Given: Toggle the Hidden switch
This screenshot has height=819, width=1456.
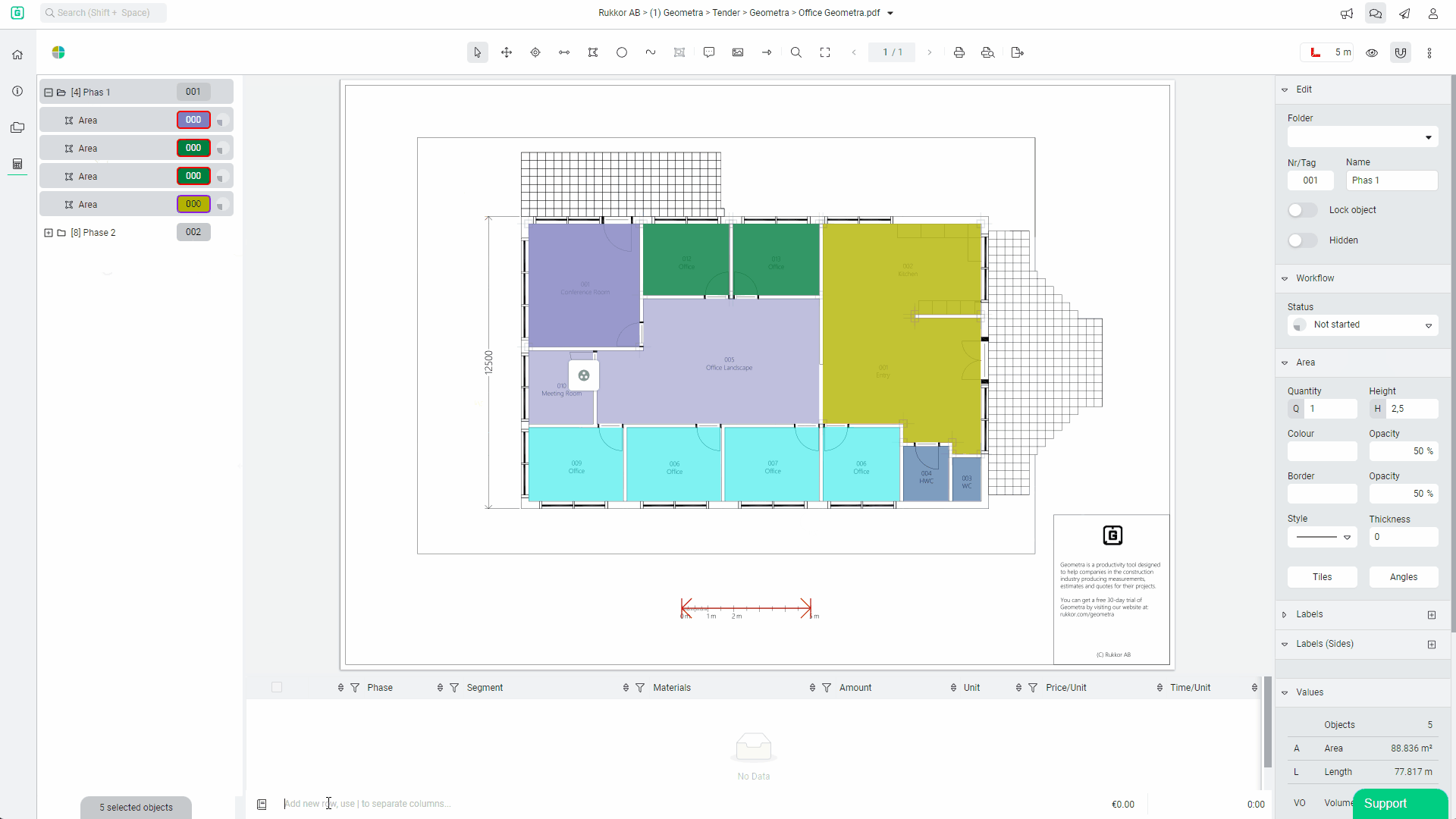Looking at the screenshot, I should pyautogui.click(x=1302, y=240).
